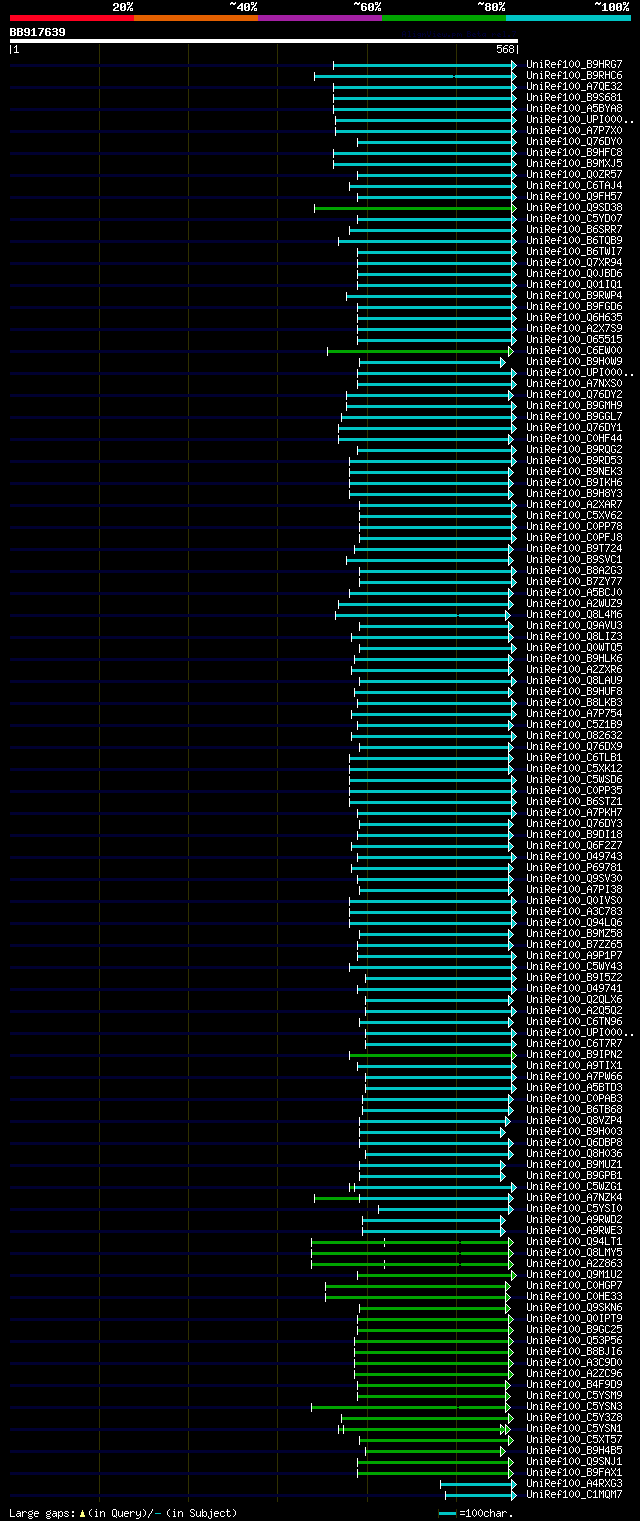Click the UniRef100_C0HGP7 label

point(573,1285)
